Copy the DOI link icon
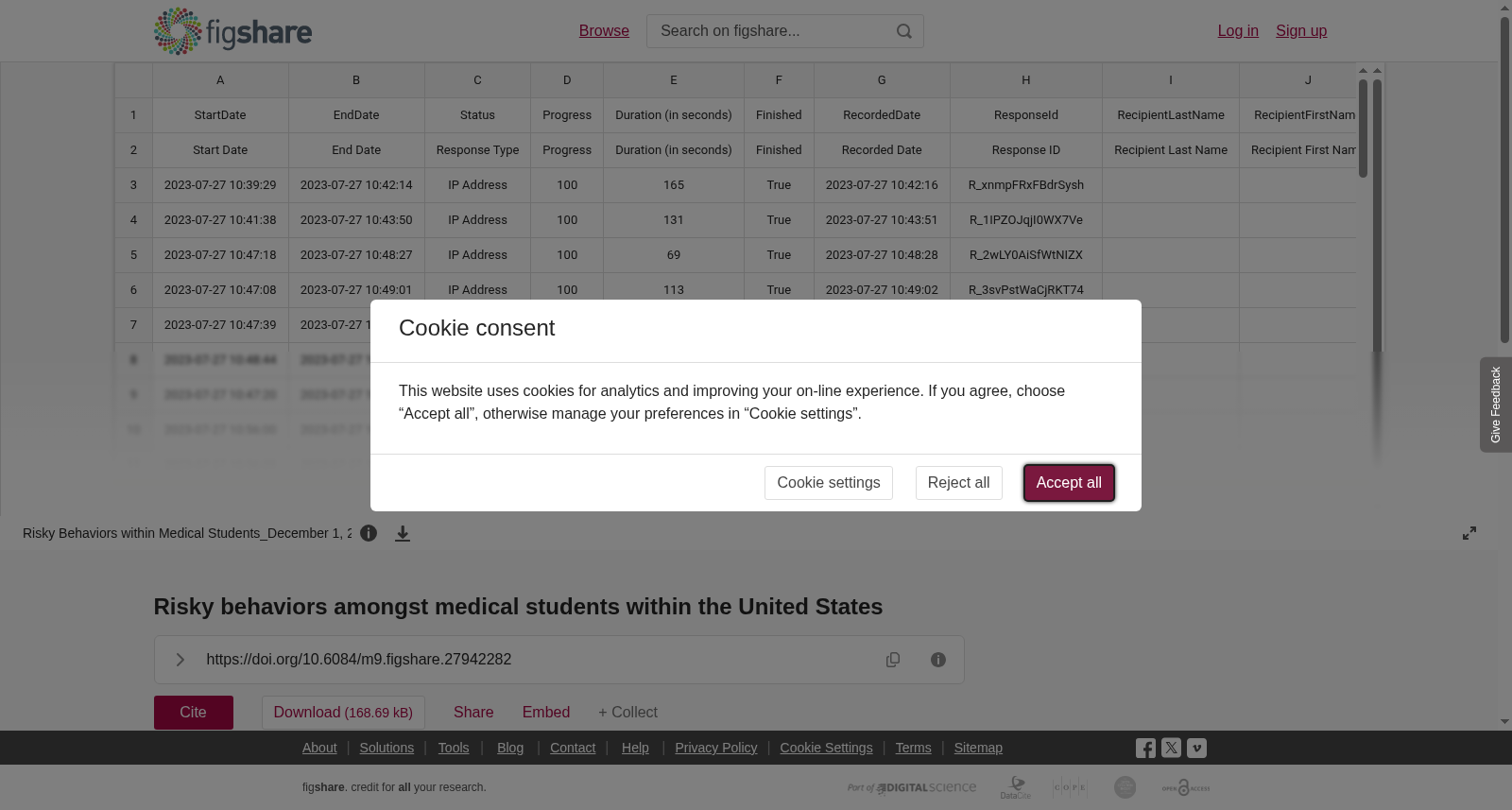 893,660
